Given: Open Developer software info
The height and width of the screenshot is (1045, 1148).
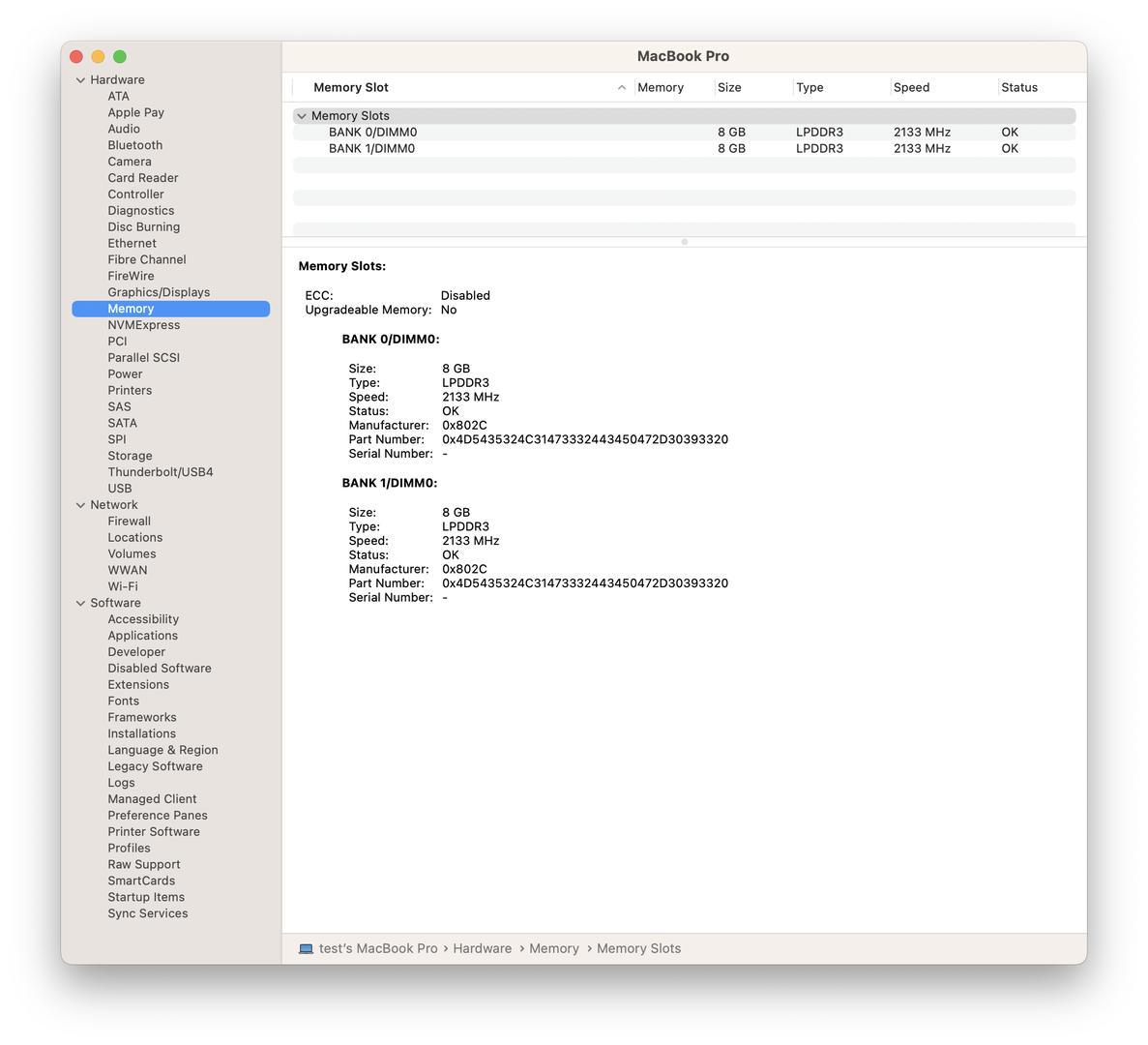Looking at the screenshot, I should 137,652.
